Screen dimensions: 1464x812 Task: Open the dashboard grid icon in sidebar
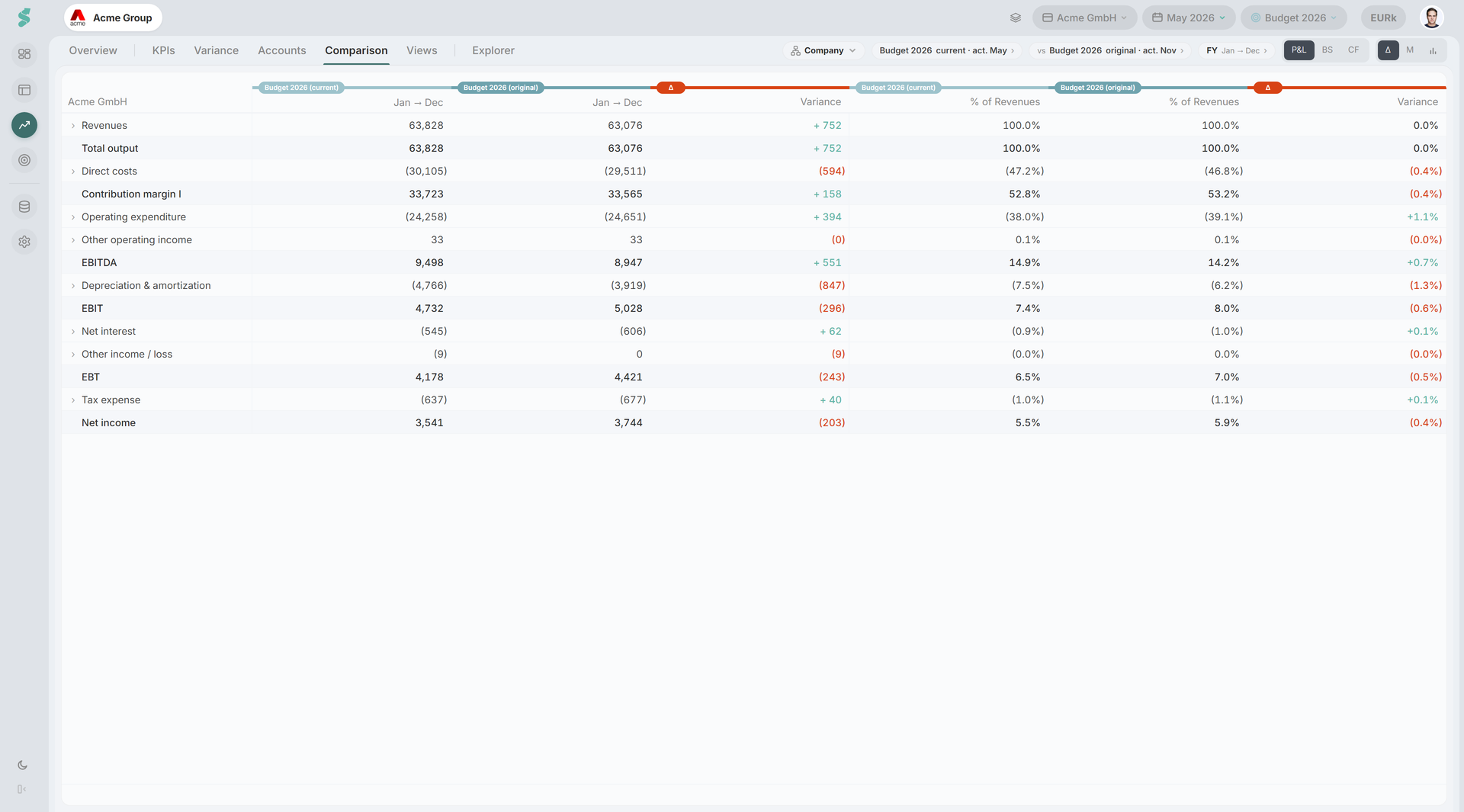tap(24, 54)
